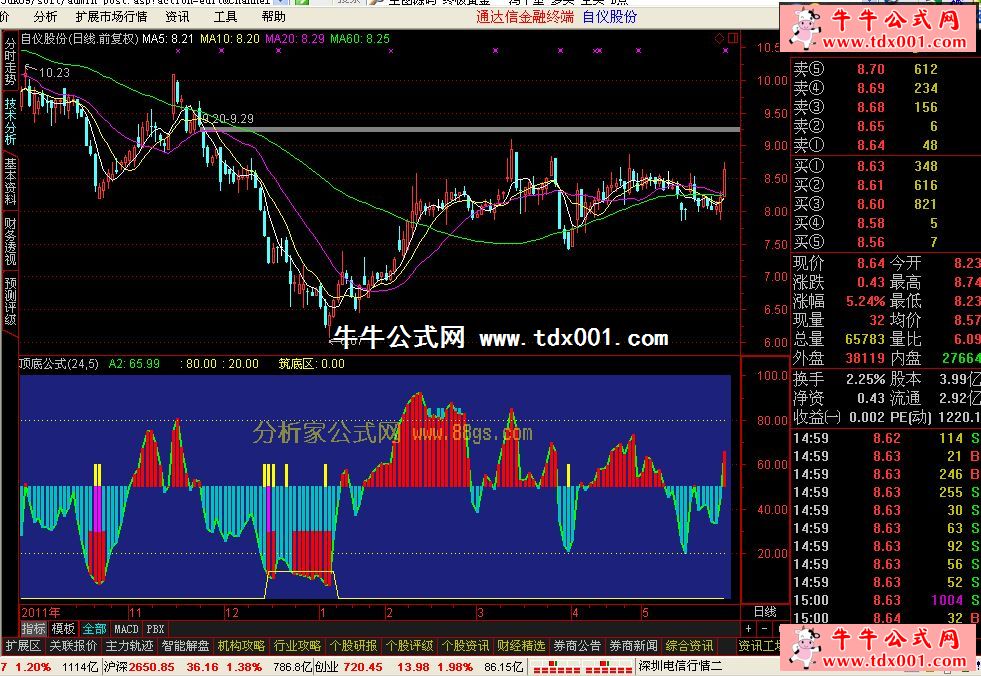This screenshot has height=676, width=981.
Task: Click the MA20: 8.29 legend value
Action: tap(295, 39)
